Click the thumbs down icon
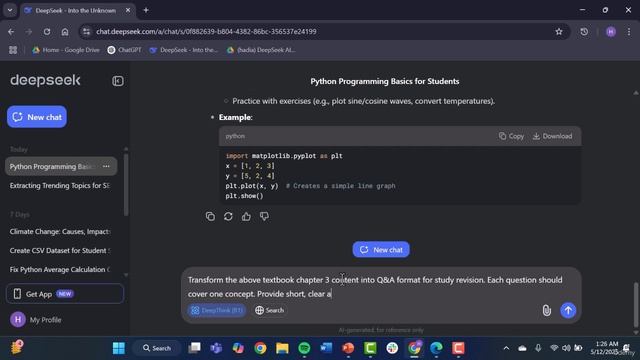This screenshot has height=360, width=640. [264, 216]
